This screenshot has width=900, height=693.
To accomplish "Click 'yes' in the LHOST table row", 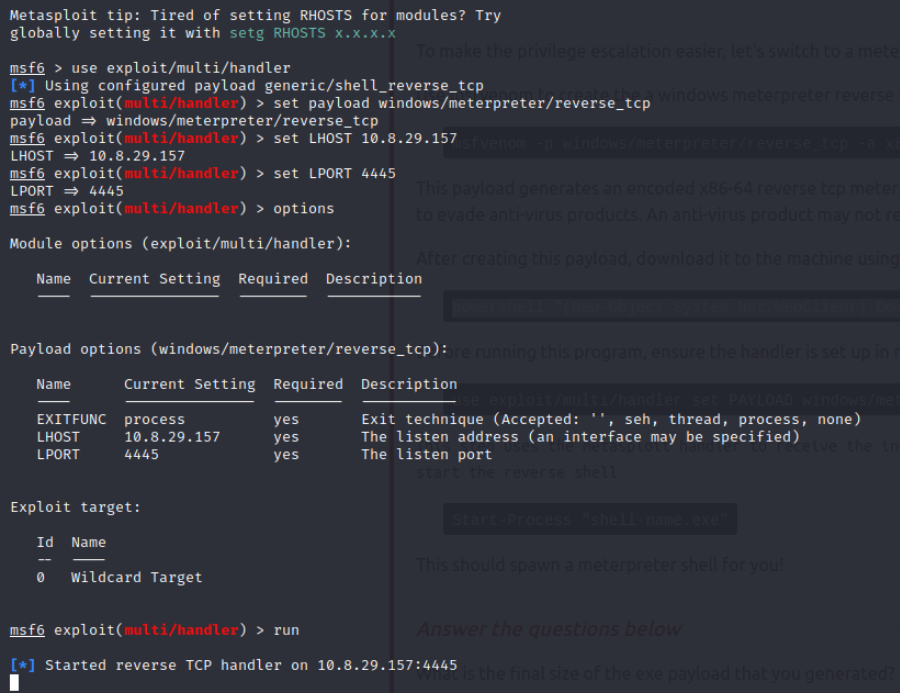I will (x=286, y=437).
